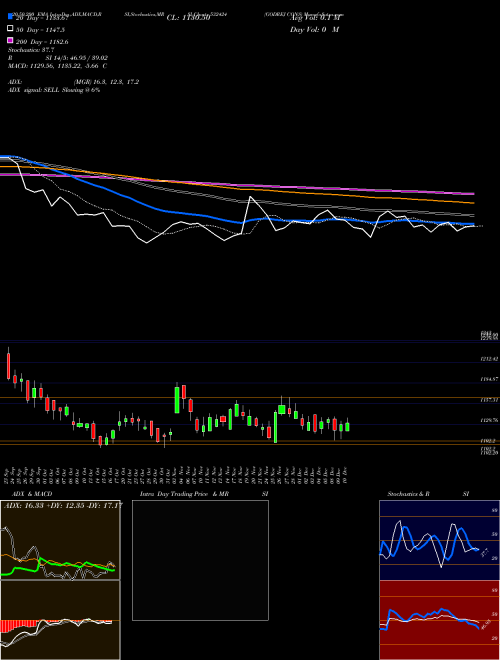The width and height of the screenshot is (500, 660).
Task: Click the MACD histogram red bars panel
Action: click(60, 620)
